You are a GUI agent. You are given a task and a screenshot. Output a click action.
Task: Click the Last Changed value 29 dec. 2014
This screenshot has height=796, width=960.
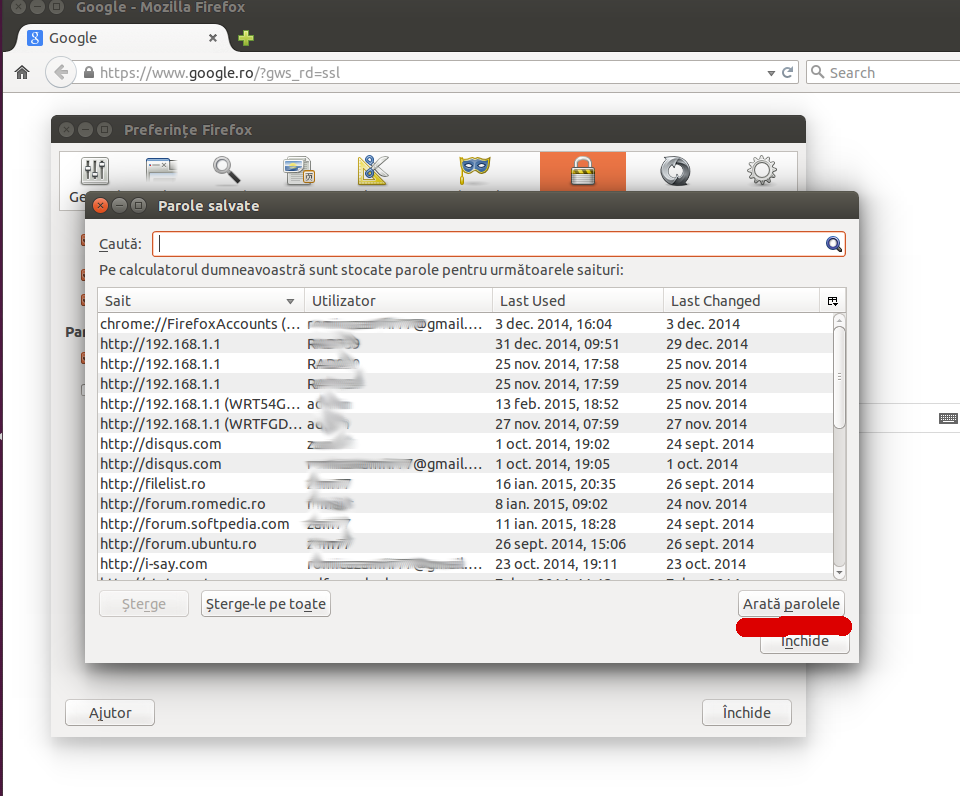tap(707, 344)
